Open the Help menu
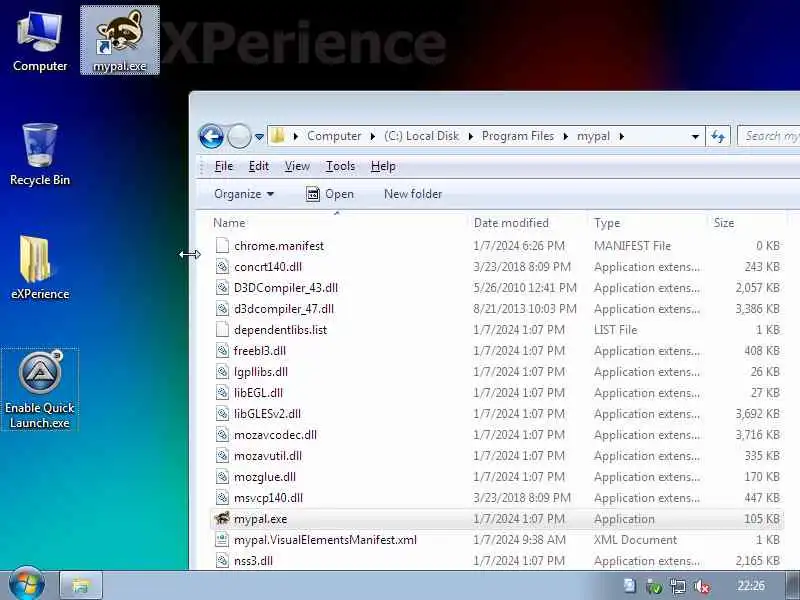The image size is (800, 600). [x=383, y=166]
